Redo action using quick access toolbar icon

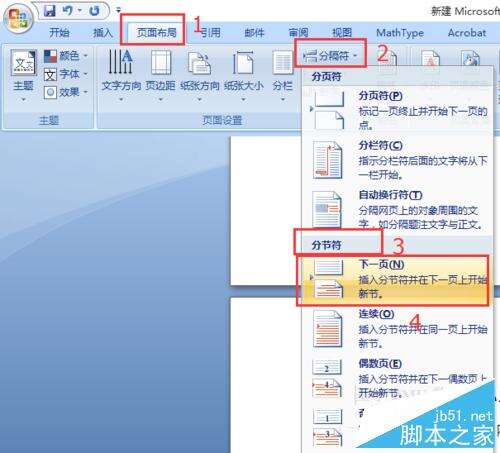[x=94, y=11]
